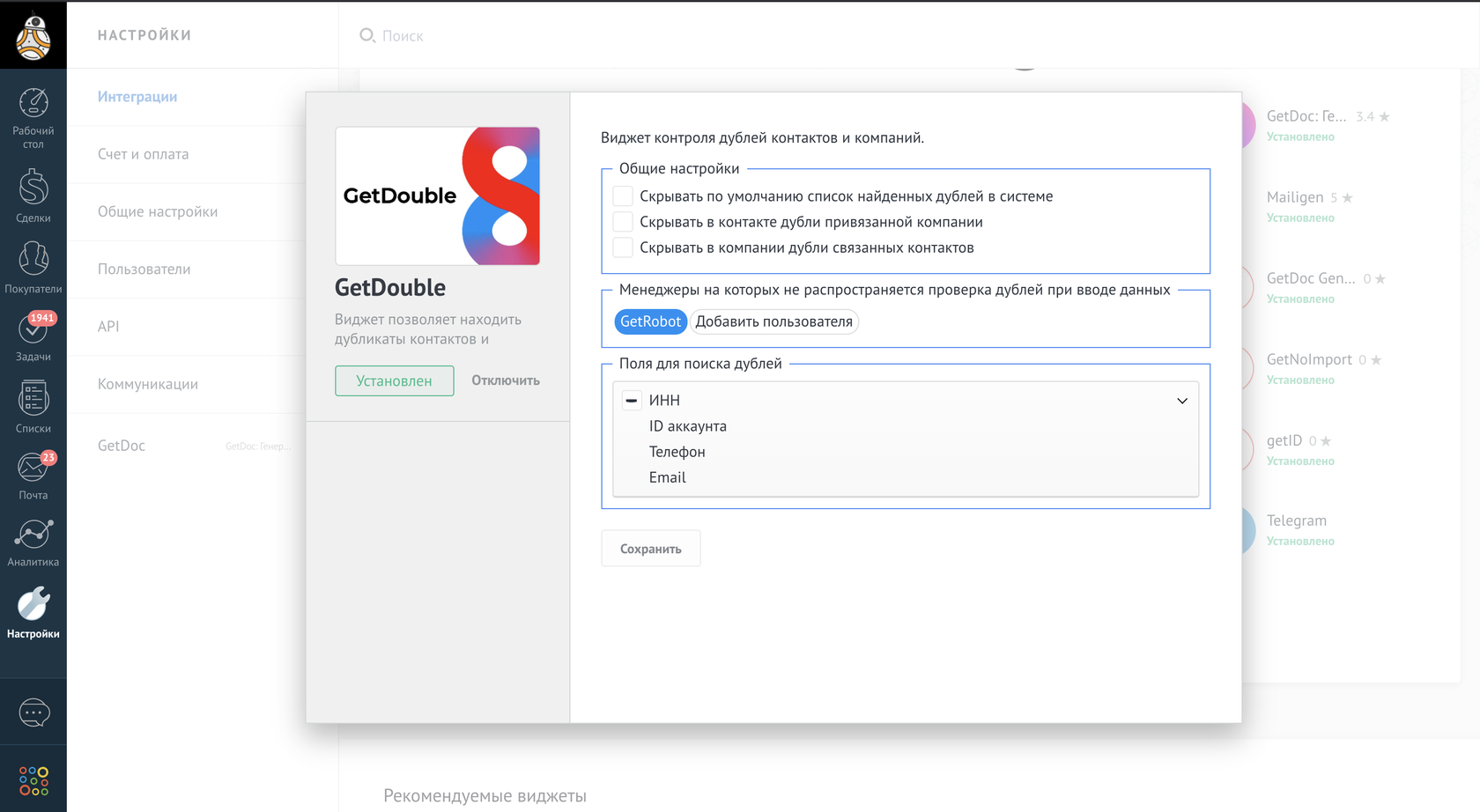Click the GetDouble widget logo
The width and height of the screenshot is (1480, 812).
point(437,196)
